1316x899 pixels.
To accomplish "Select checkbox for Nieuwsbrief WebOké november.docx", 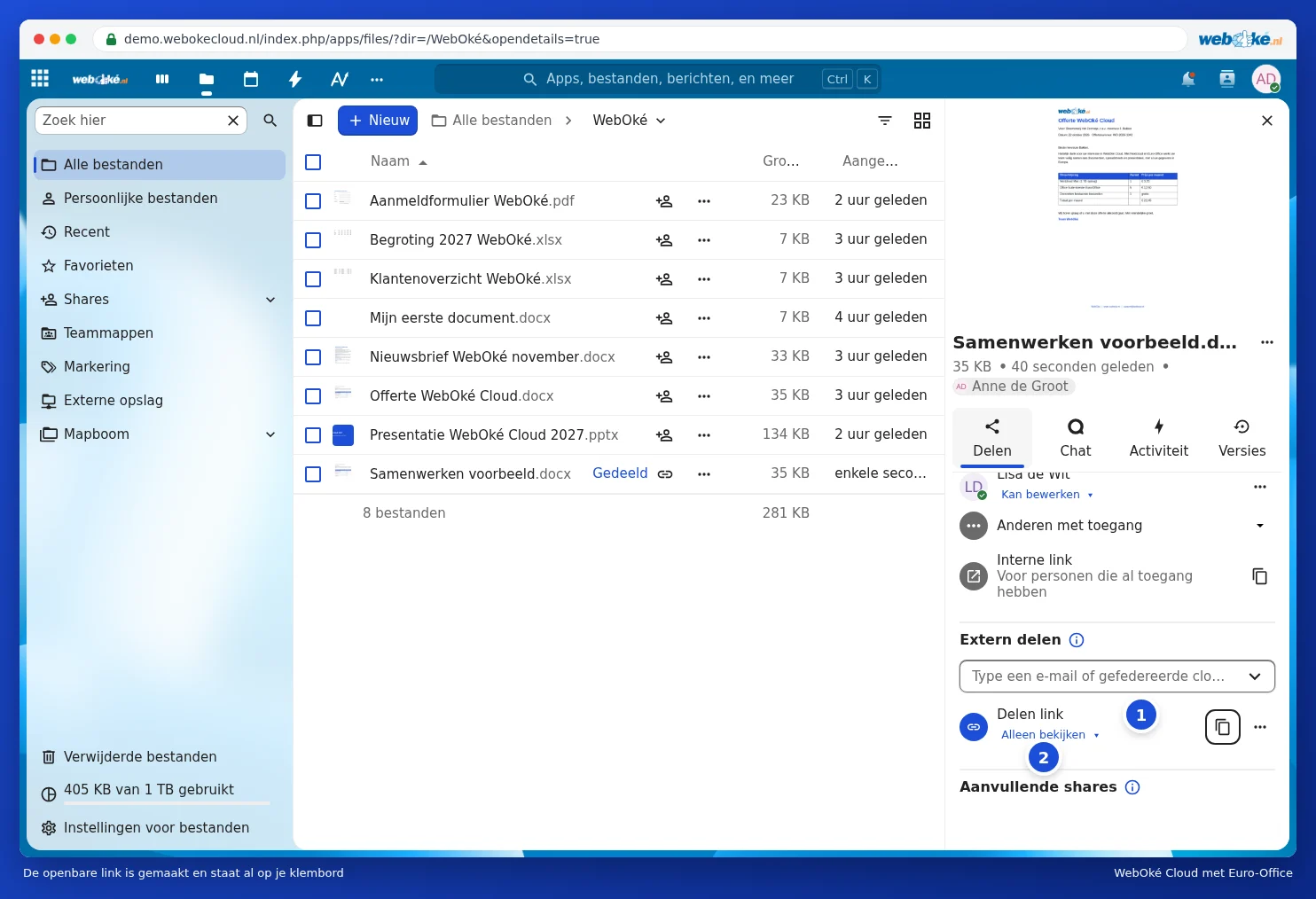I will tap(313, 357).
